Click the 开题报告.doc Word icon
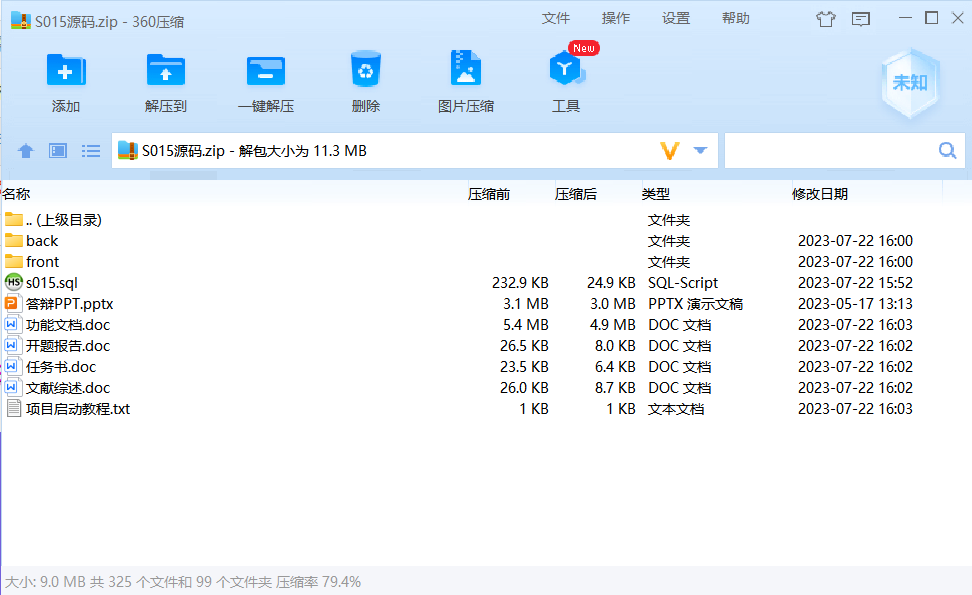Viewport: 972px width, 595px height. (11, 346)
